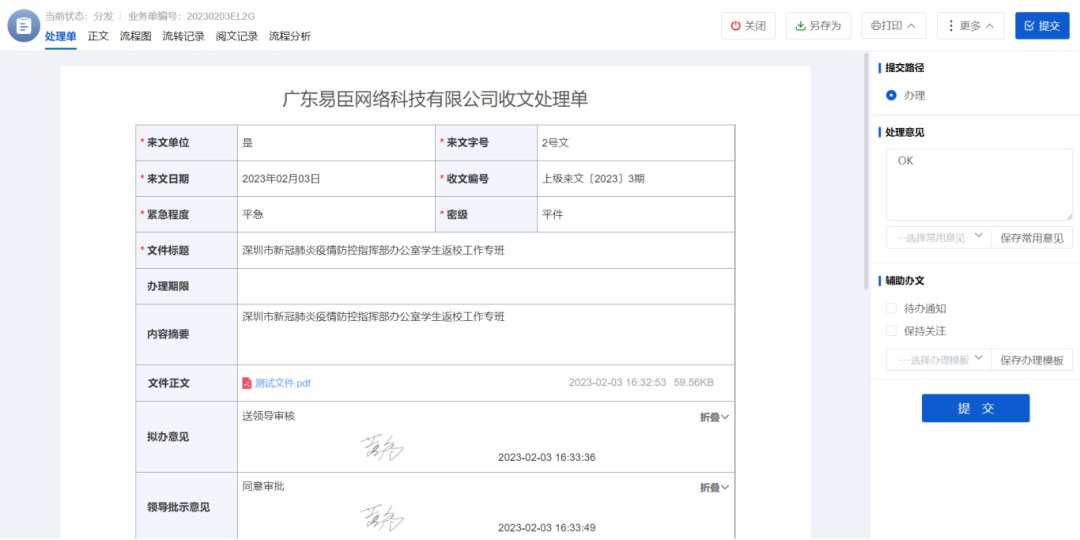
Task: Click the 同意审批 opinion text
Action: (x=263, y=487)
